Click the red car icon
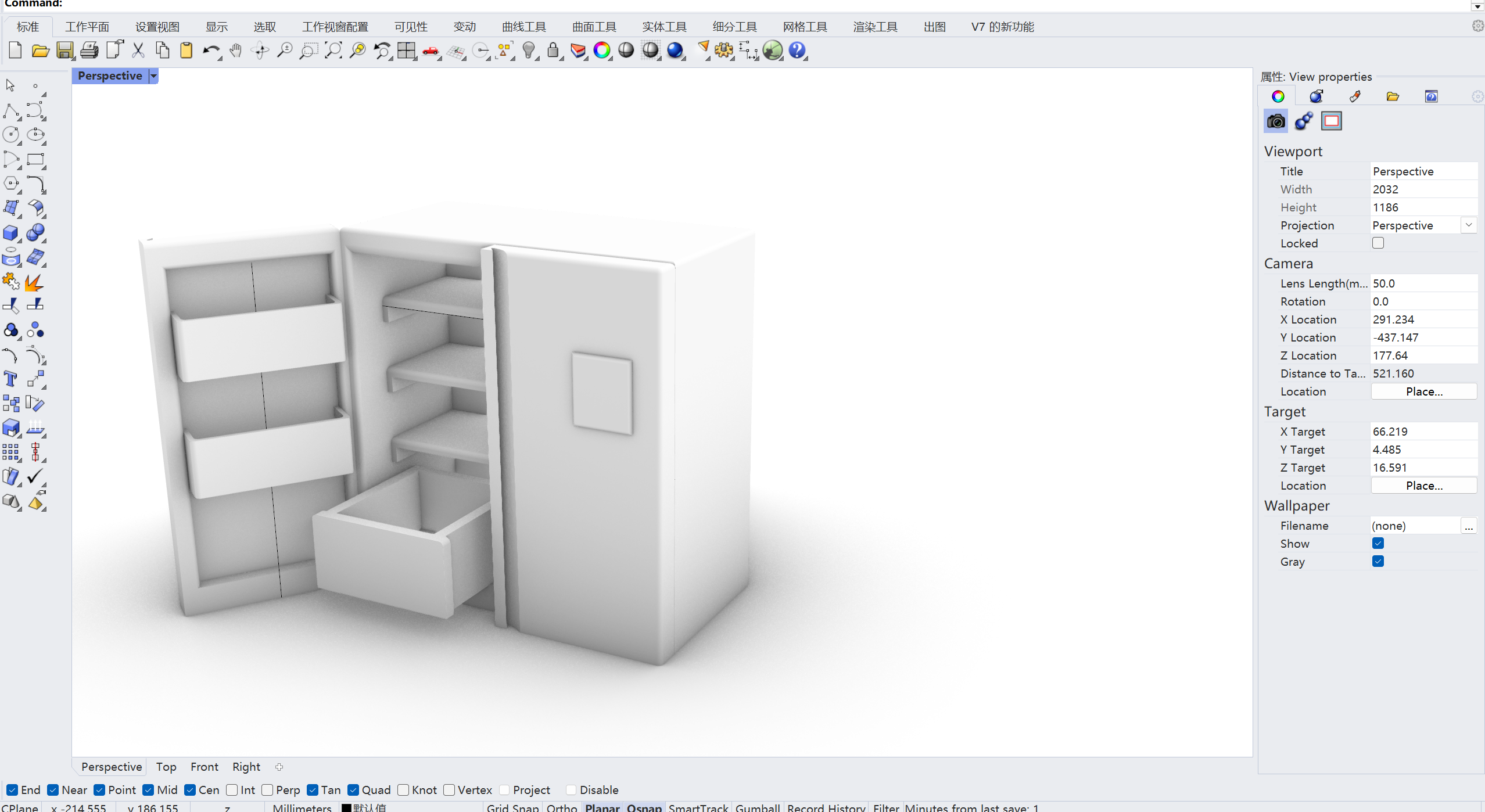This screenshot has height=812, width=1485. tap(431, 51)
